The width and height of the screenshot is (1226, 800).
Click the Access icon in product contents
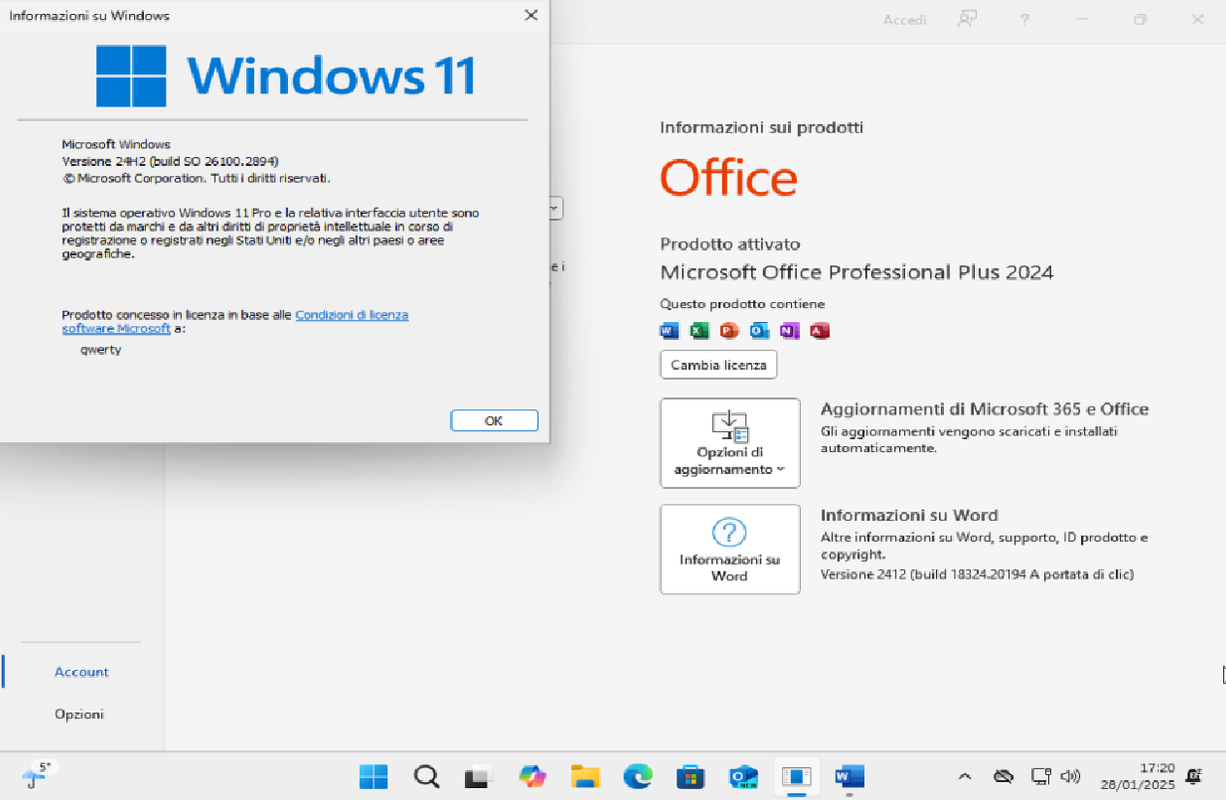[820, 331]
